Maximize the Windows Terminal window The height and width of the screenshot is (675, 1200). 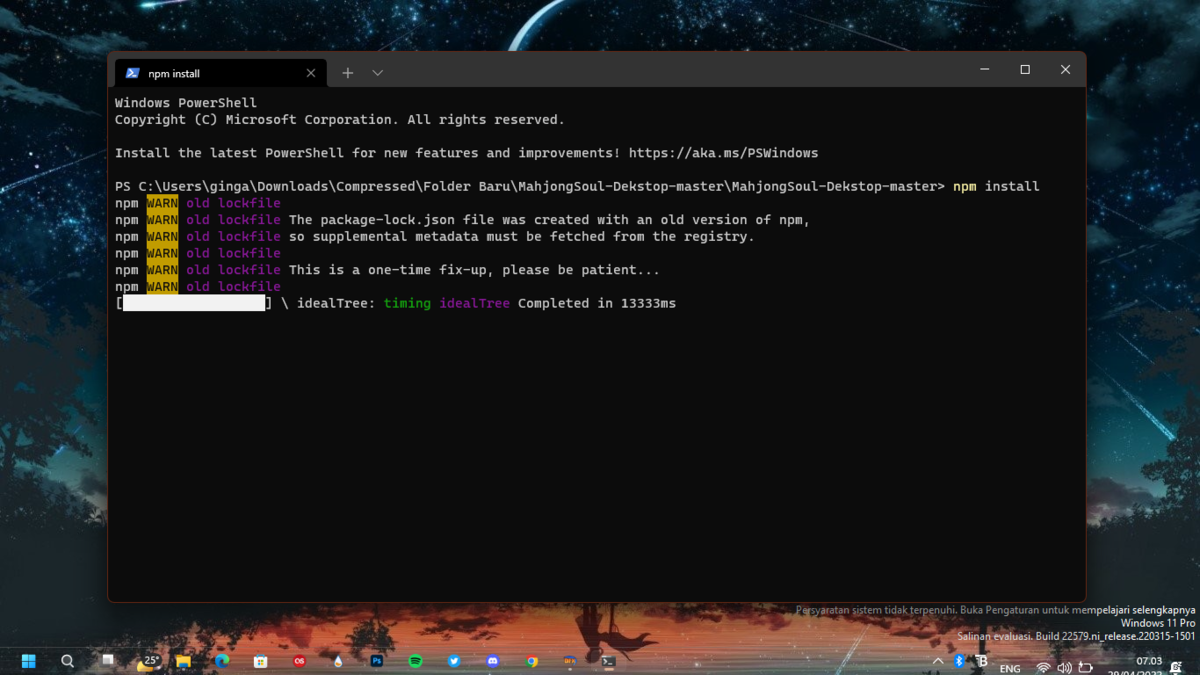click(1025, 70)
